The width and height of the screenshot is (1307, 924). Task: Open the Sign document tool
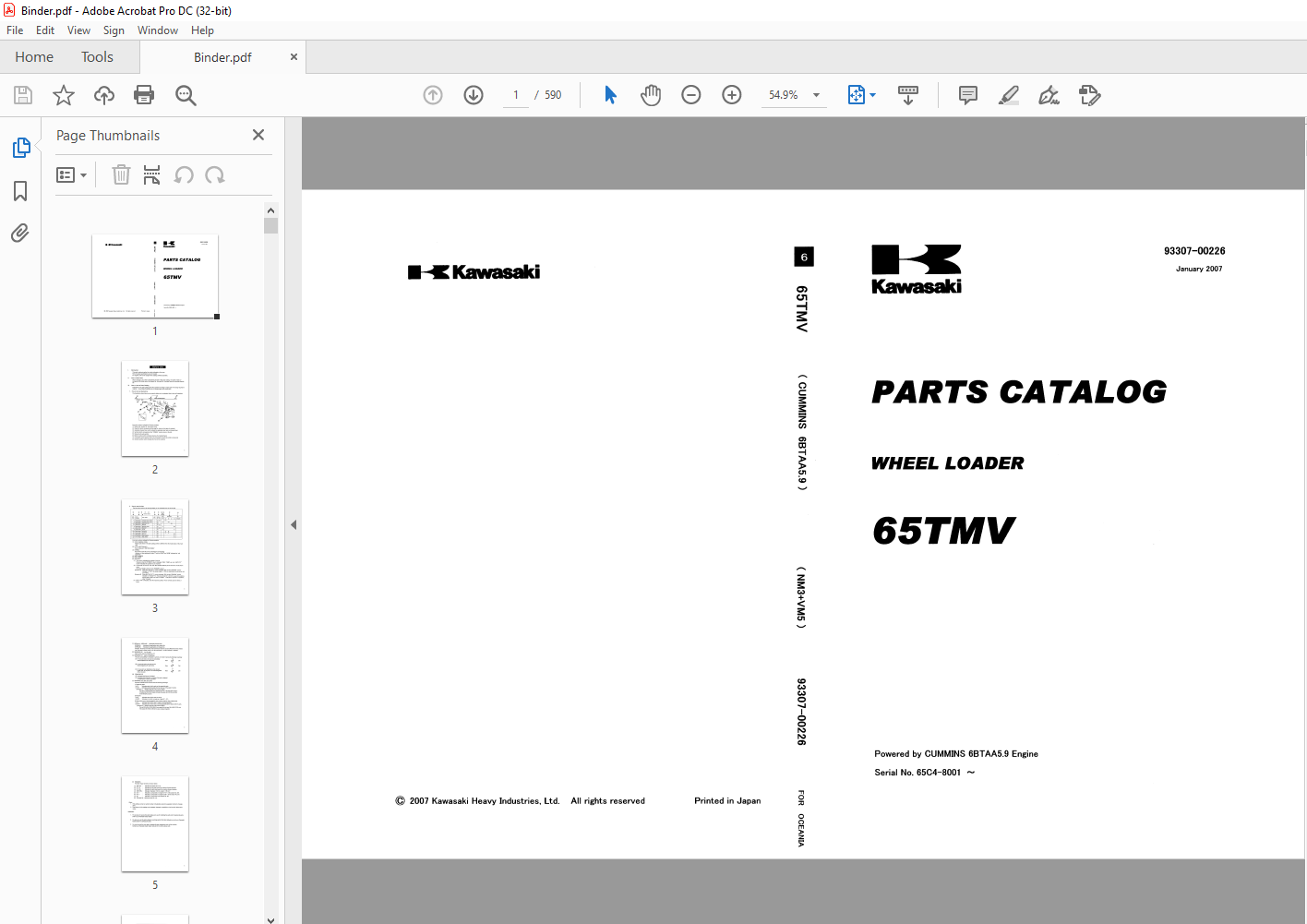(x=1049, y=95)
